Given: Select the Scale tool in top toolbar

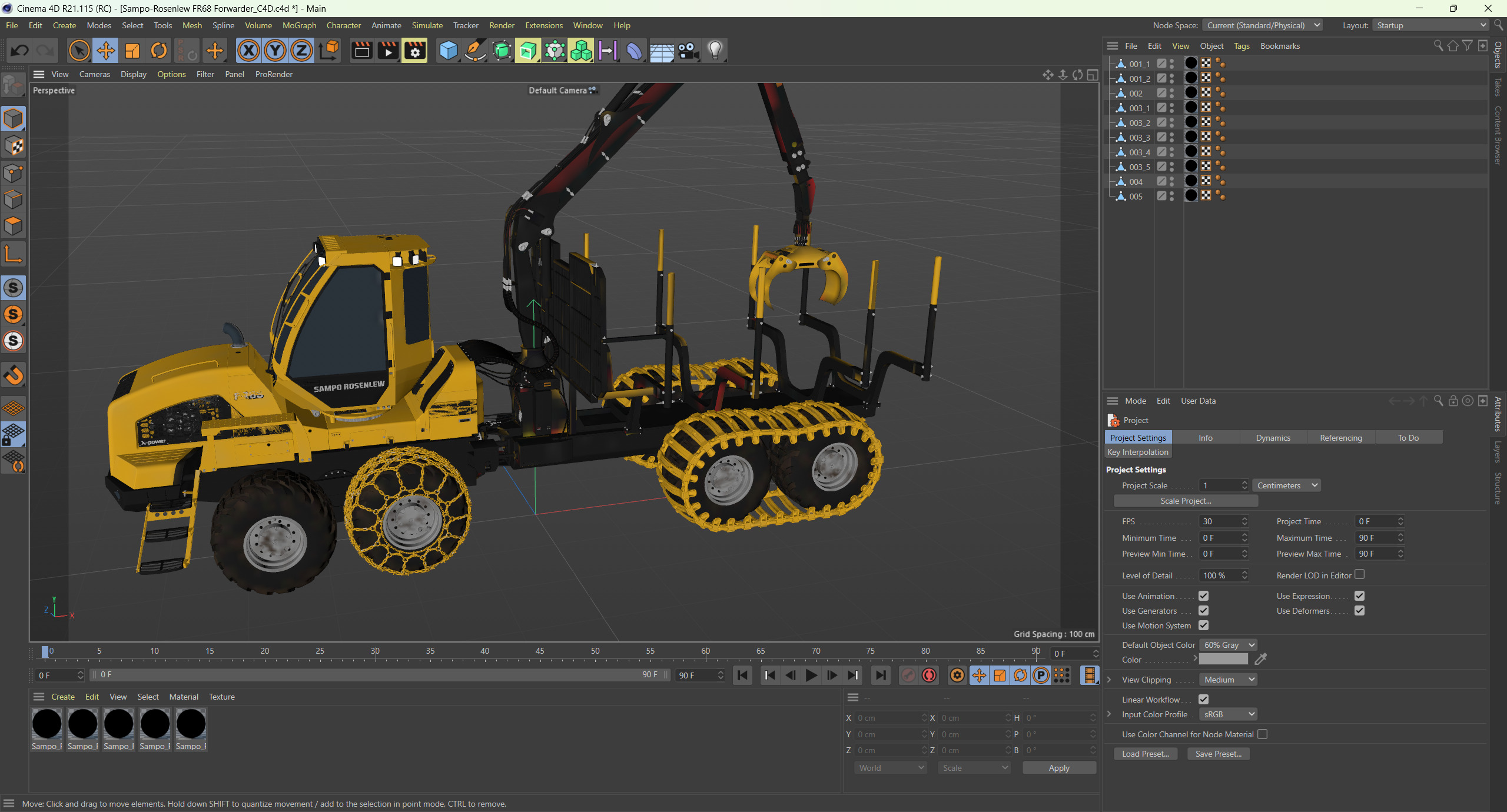Looking at the screenshot, I should coord(132,51).
